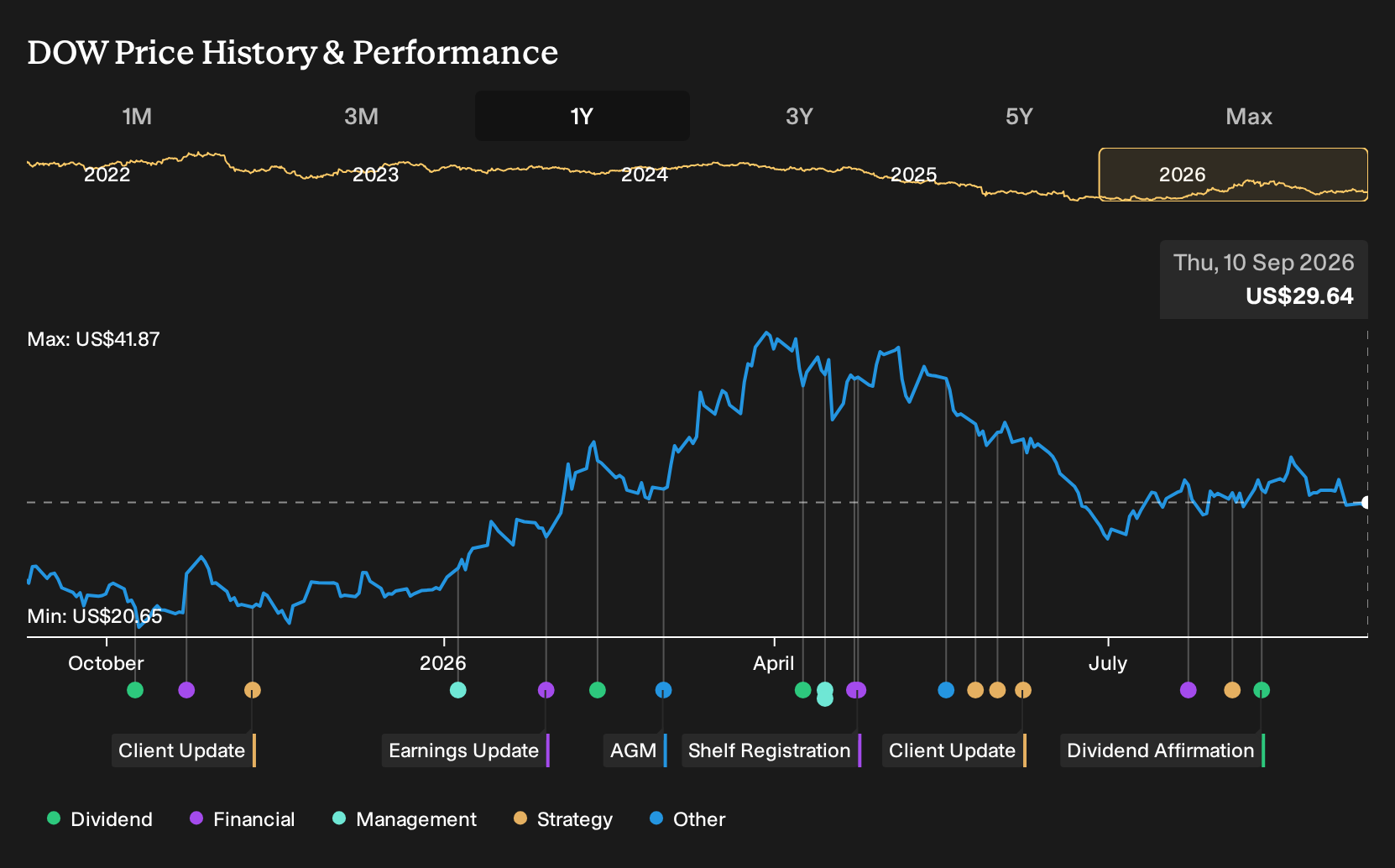Image resolution: width=1395 pixels, height=868 pixels.
Task: Click the purple financial dot after July
Action: coord(1188,690)
